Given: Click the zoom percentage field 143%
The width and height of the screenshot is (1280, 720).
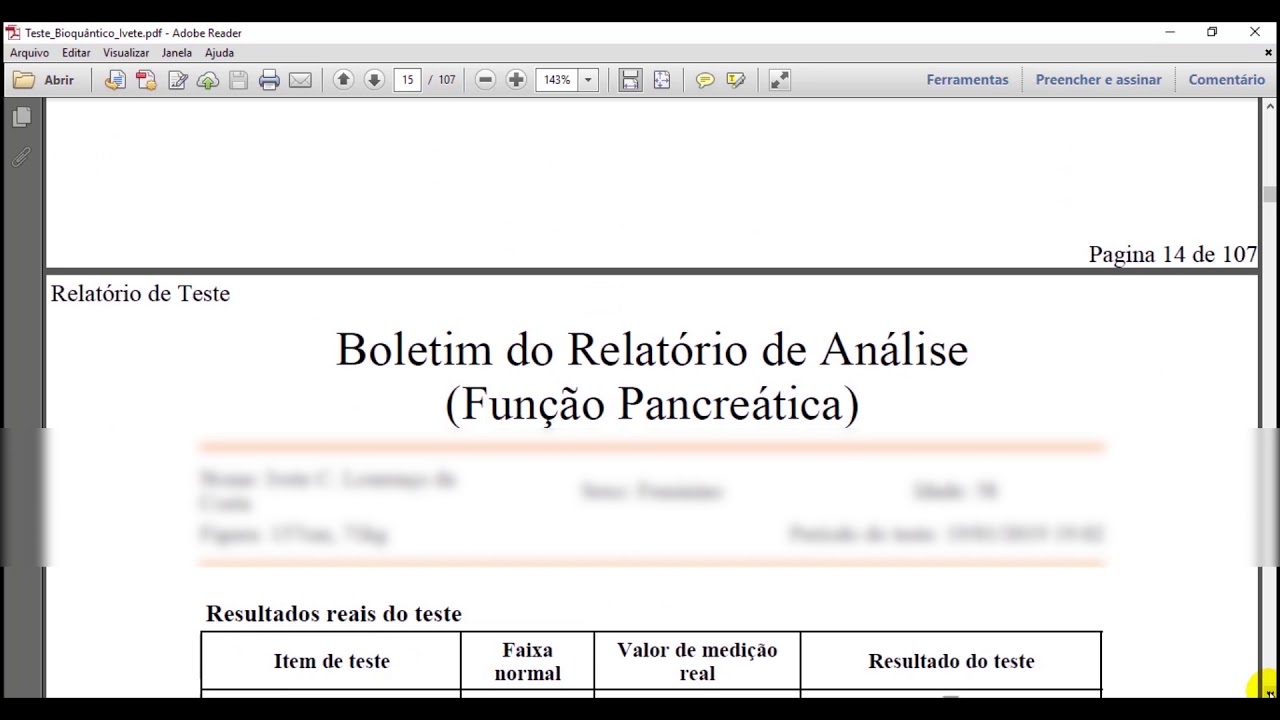Looking at the screenshot, I should click(x=557, y=80).
